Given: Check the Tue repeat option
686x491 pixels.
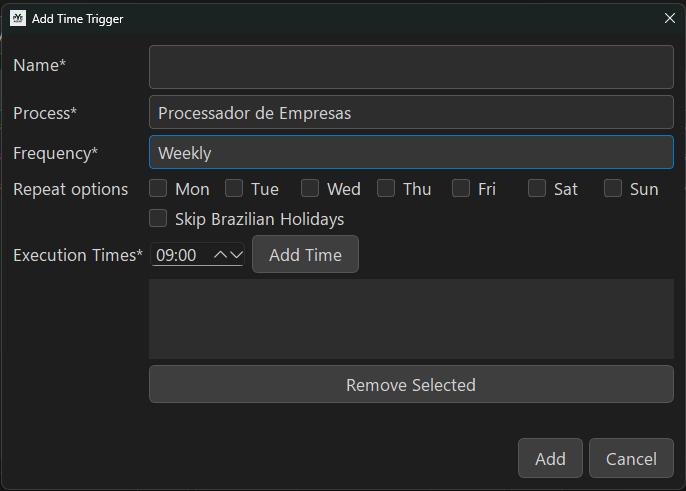Looking at the screenshot, I should (234, 188).
